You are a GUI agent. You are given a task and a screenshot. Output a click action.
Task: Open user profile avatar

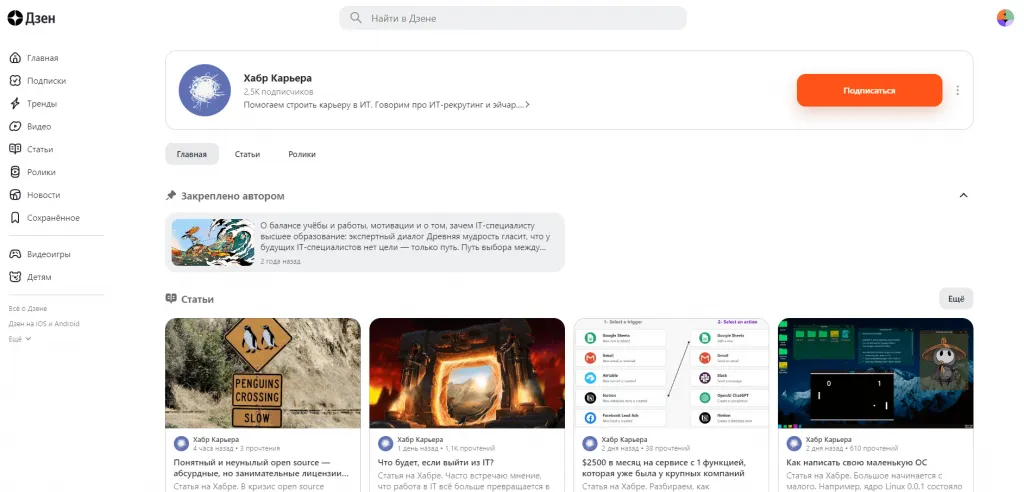(1005, 18)
